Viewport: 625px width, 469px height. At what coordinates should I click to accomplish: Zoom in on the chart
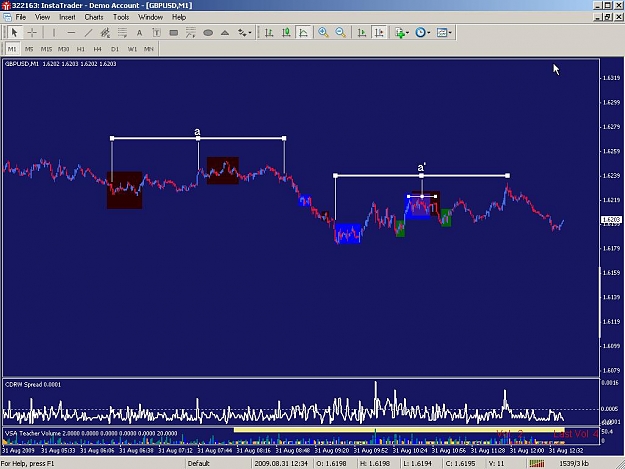pyautogui.click(x=323, y=33)
